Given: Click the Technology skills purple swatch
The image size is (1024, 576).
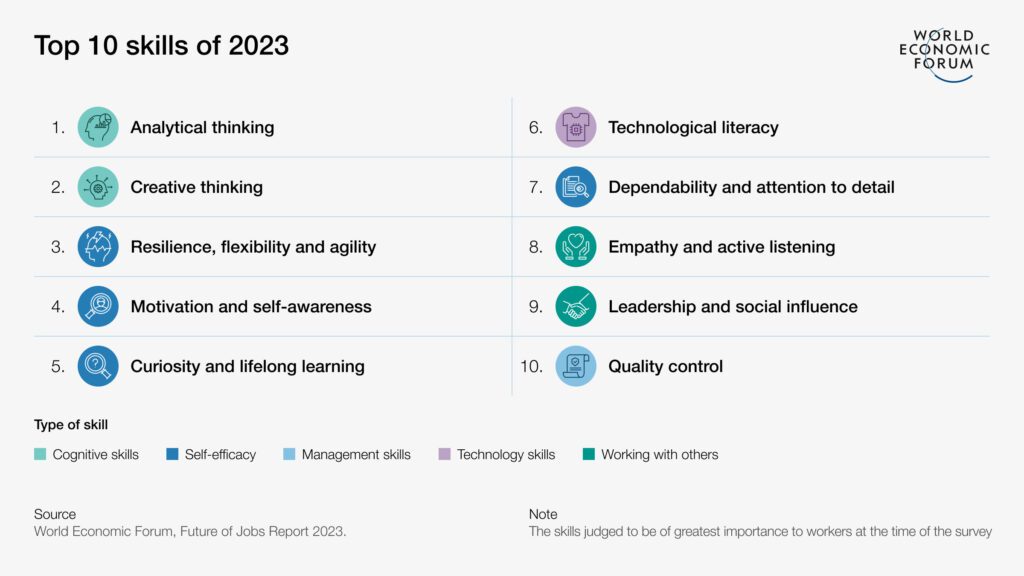Looking at the screenshot, I should [445, 455].
